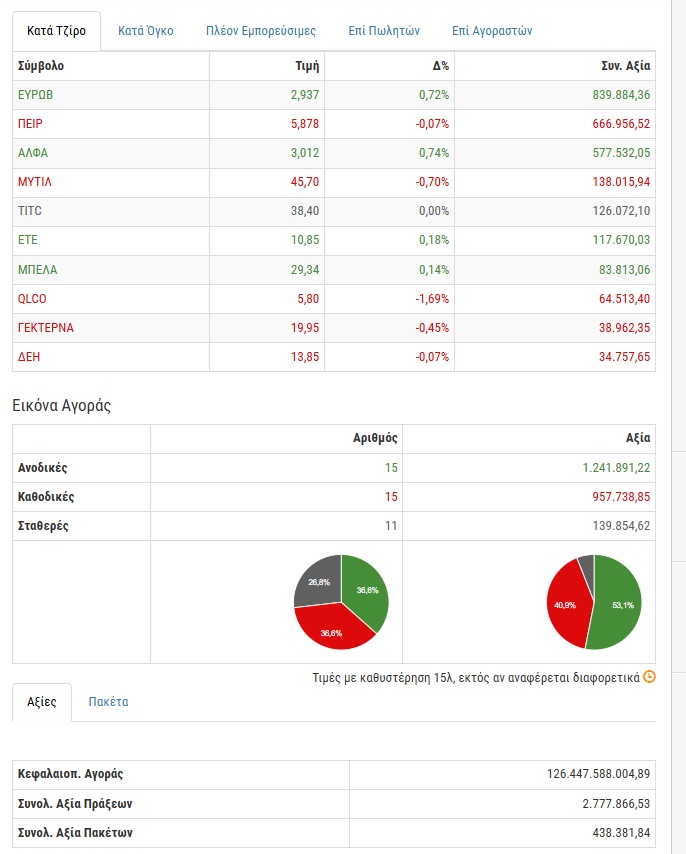
Task: Click the QLCO stock symbol
Action: [x=32, y=298]
